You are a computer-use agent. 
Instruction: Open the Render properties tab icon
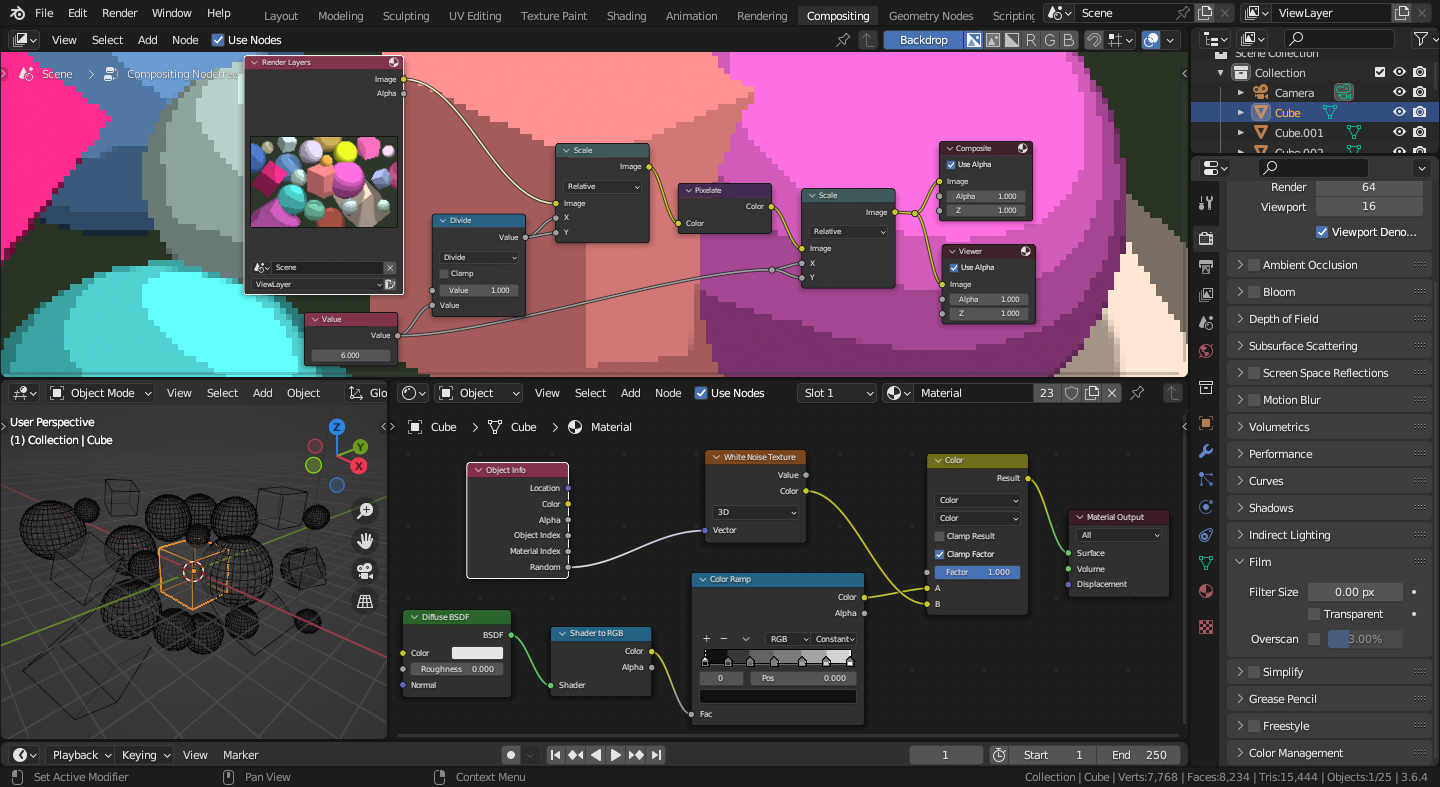coord(1206,239)
